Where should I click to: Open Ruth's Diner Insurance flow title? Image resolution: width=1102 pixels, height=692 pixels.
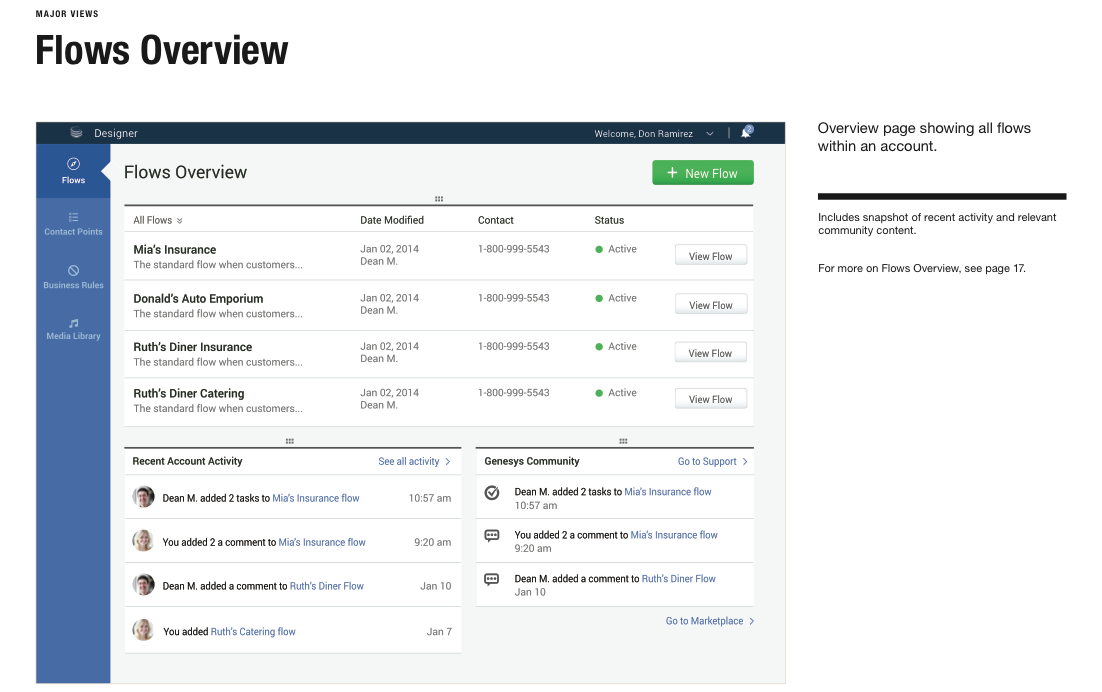[x=193, y=347]
